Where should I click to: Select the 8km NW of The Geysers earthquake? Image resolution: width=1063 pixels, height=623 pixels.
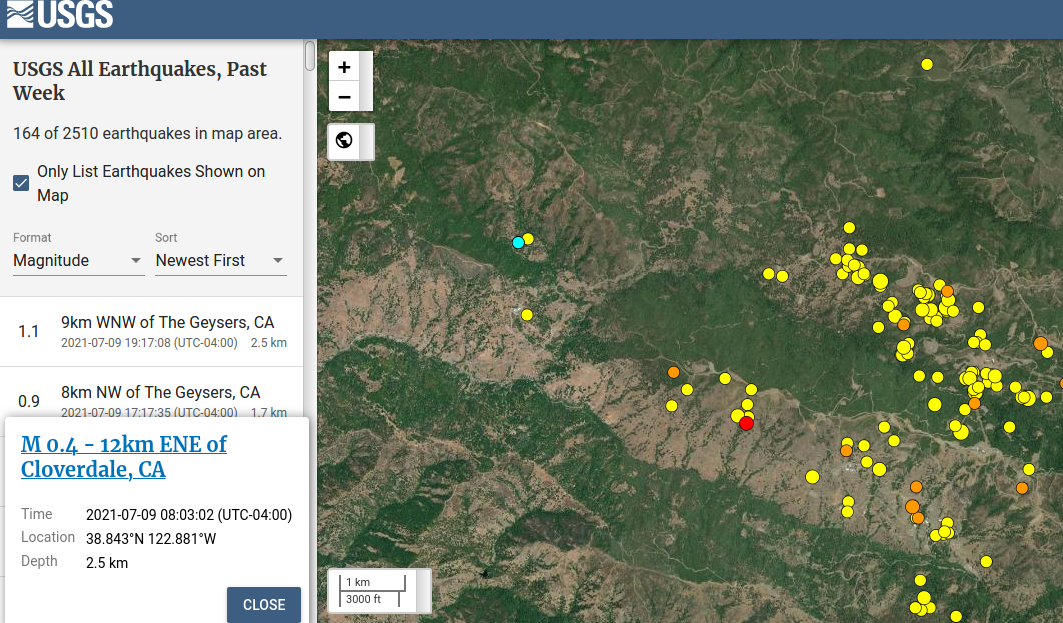(151, 393)
